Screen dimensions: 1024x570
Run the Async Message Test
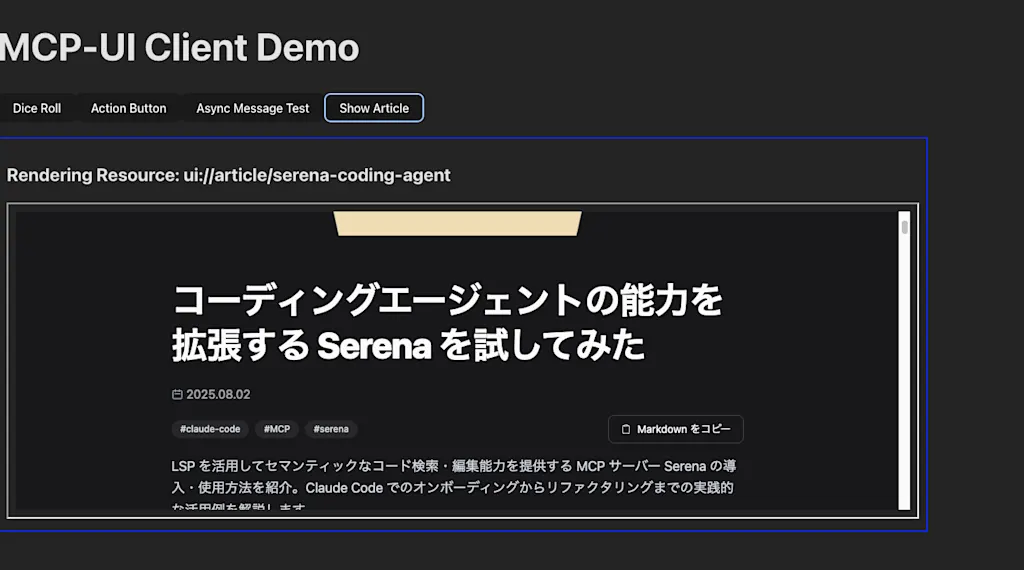pos(253,108)
